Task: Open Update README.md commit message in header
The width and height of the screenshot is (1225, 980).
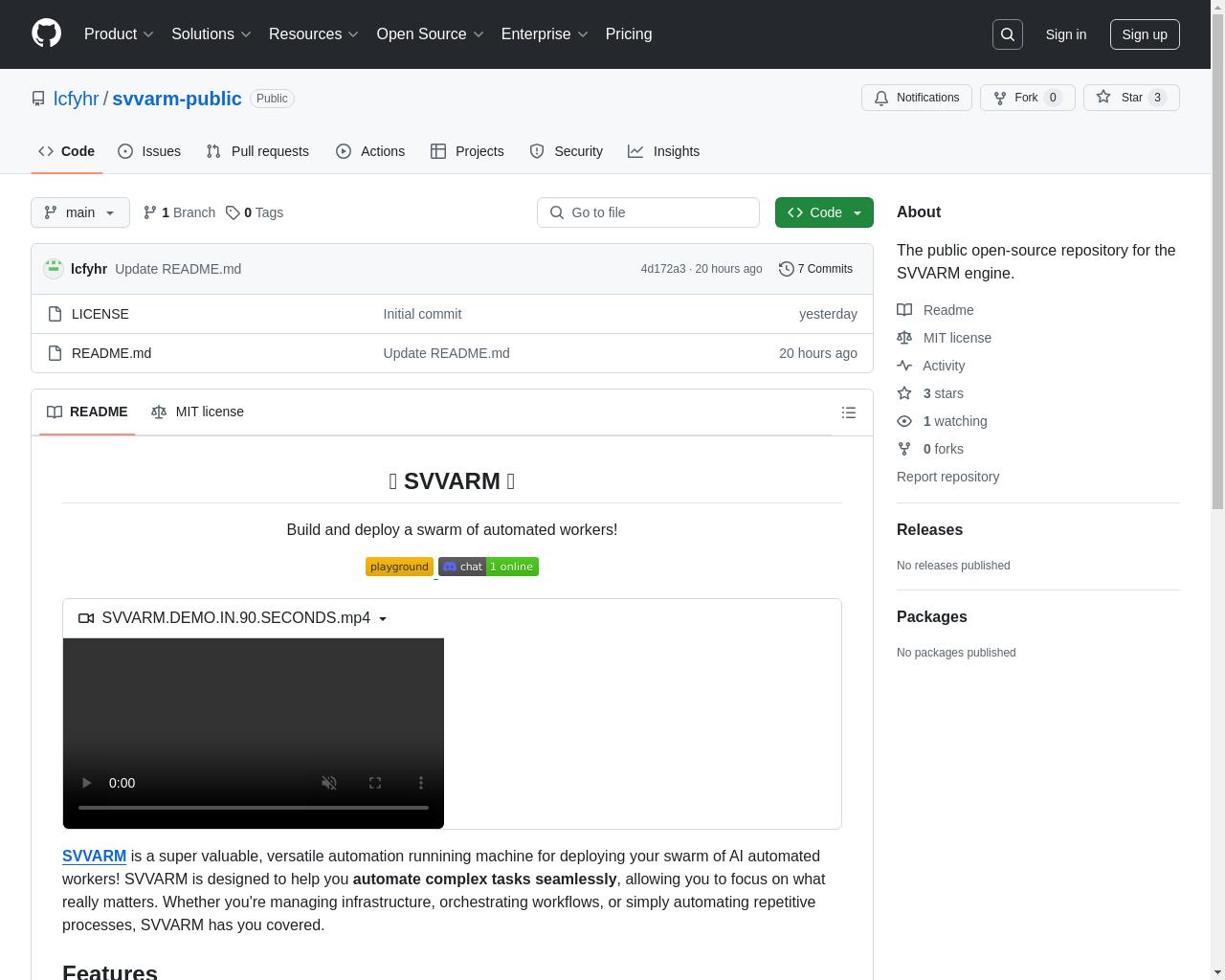Action: [178, 269]
